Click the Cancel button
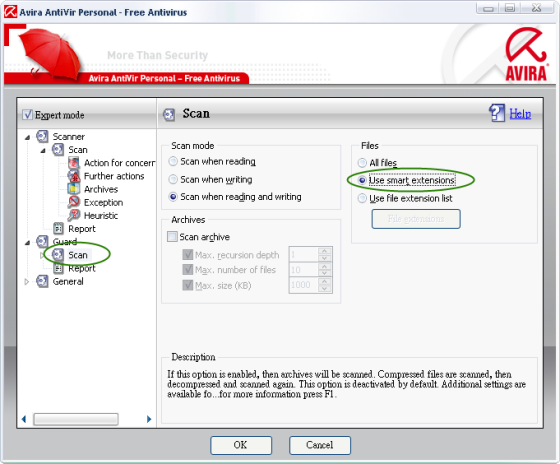 click(320, 445)
